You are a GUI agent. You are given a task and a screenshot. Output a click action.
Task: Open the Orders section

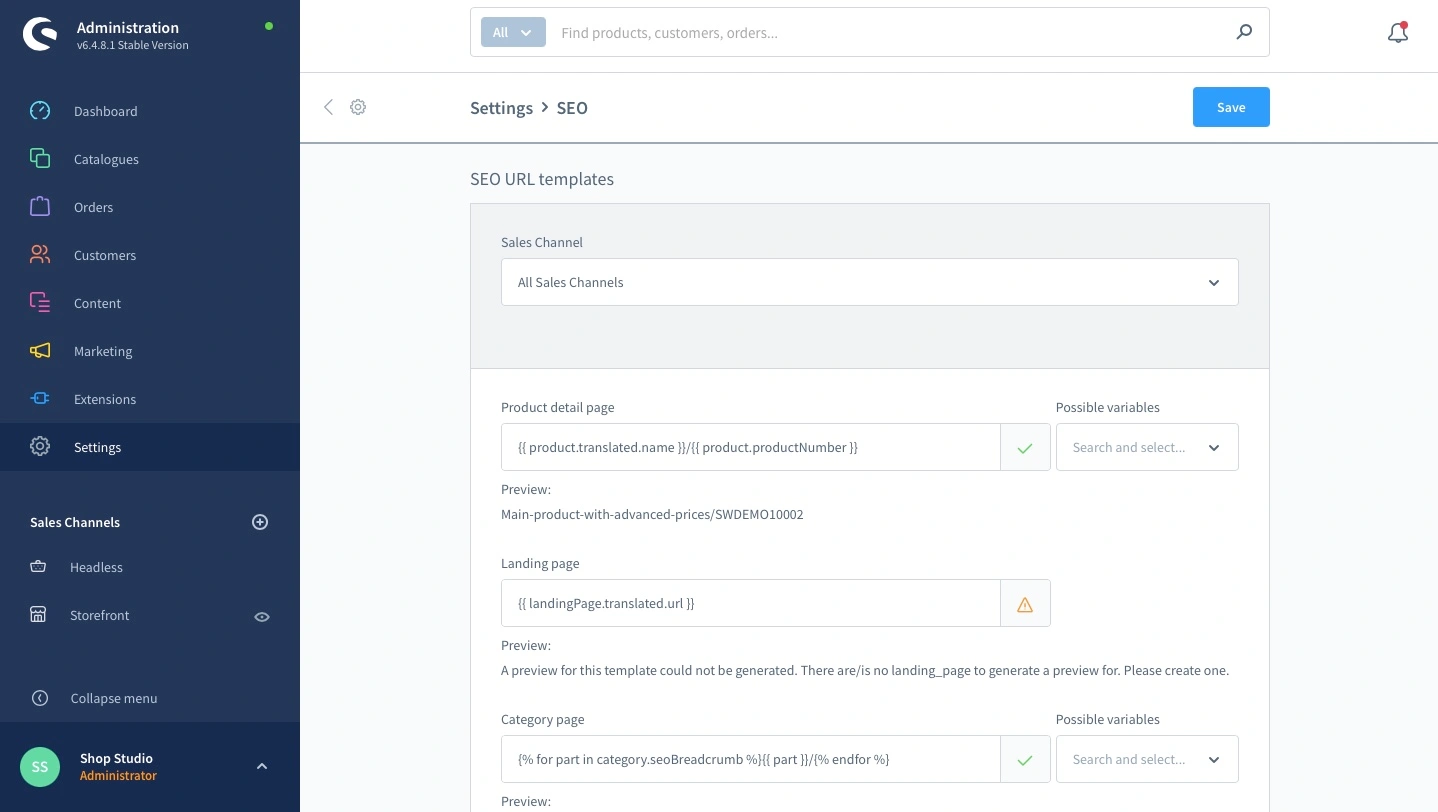tap(40, 207)
